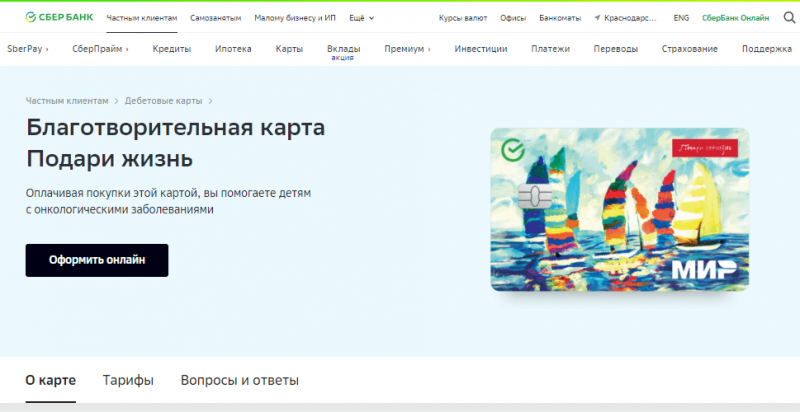
Task: Click Частным клиентам breadcrumb
Action: point(67,101)
